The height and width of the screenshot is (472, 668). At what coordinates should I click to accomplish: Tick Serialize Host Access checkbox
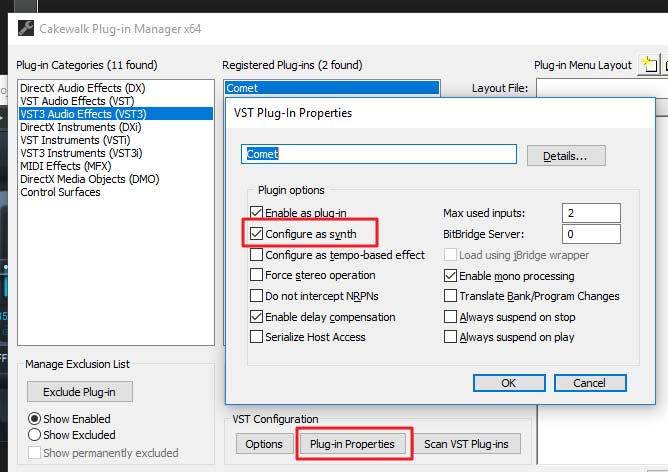257,337
